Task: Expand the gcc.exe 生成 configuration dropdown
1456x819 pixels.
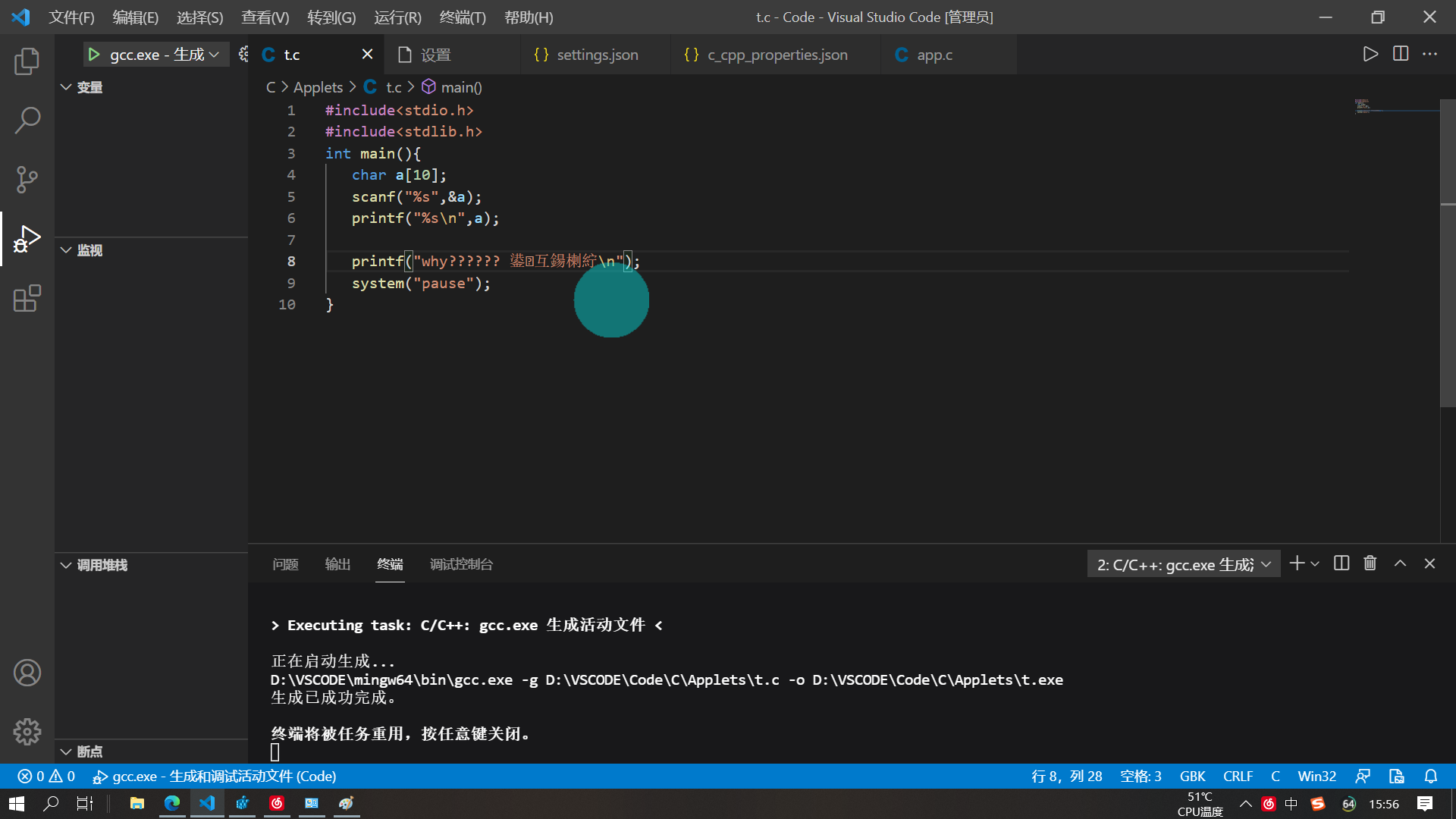Action: coord(215,54)
